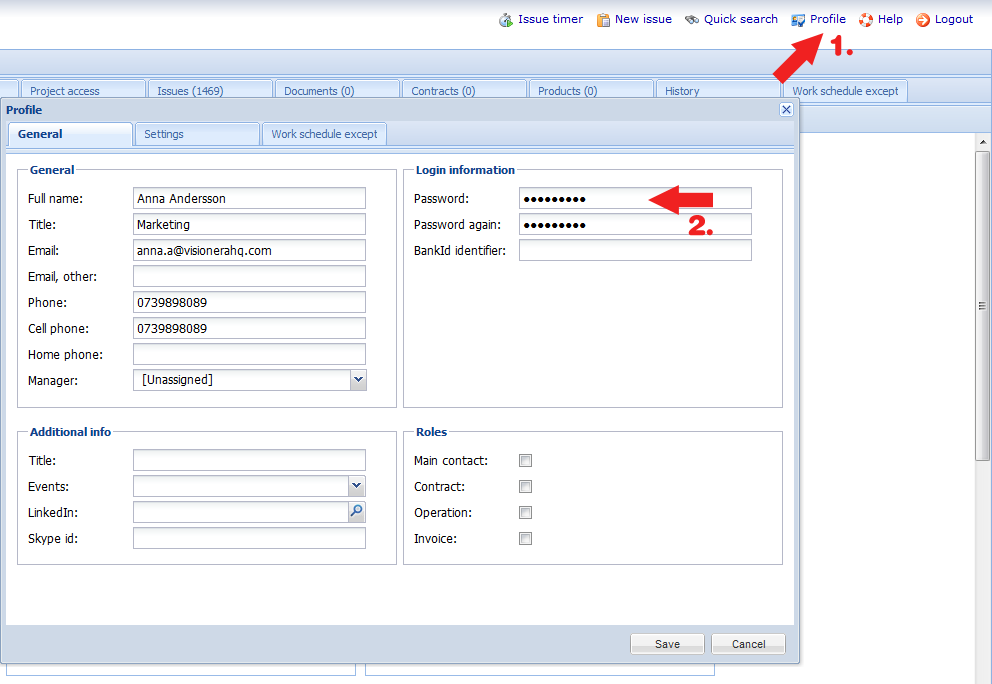Viewport: 992px width, 684px height.
Task: Enable the Contract role checkbox
Action: tap(525, 486)
